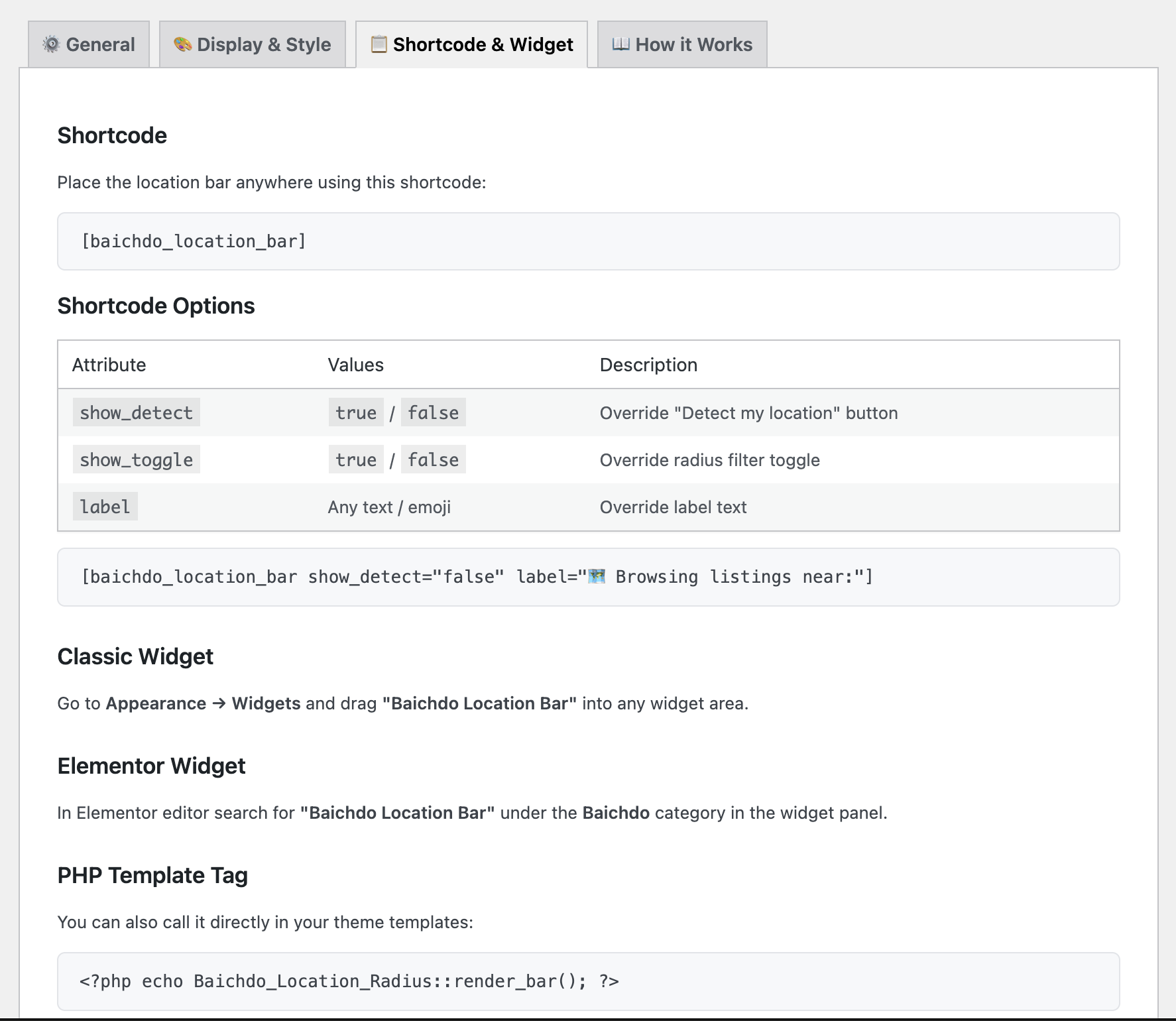The width and height of the screenshot is (1176, 1021).
Task: Click the Elementor Widget heading
Action: point(151,766)
